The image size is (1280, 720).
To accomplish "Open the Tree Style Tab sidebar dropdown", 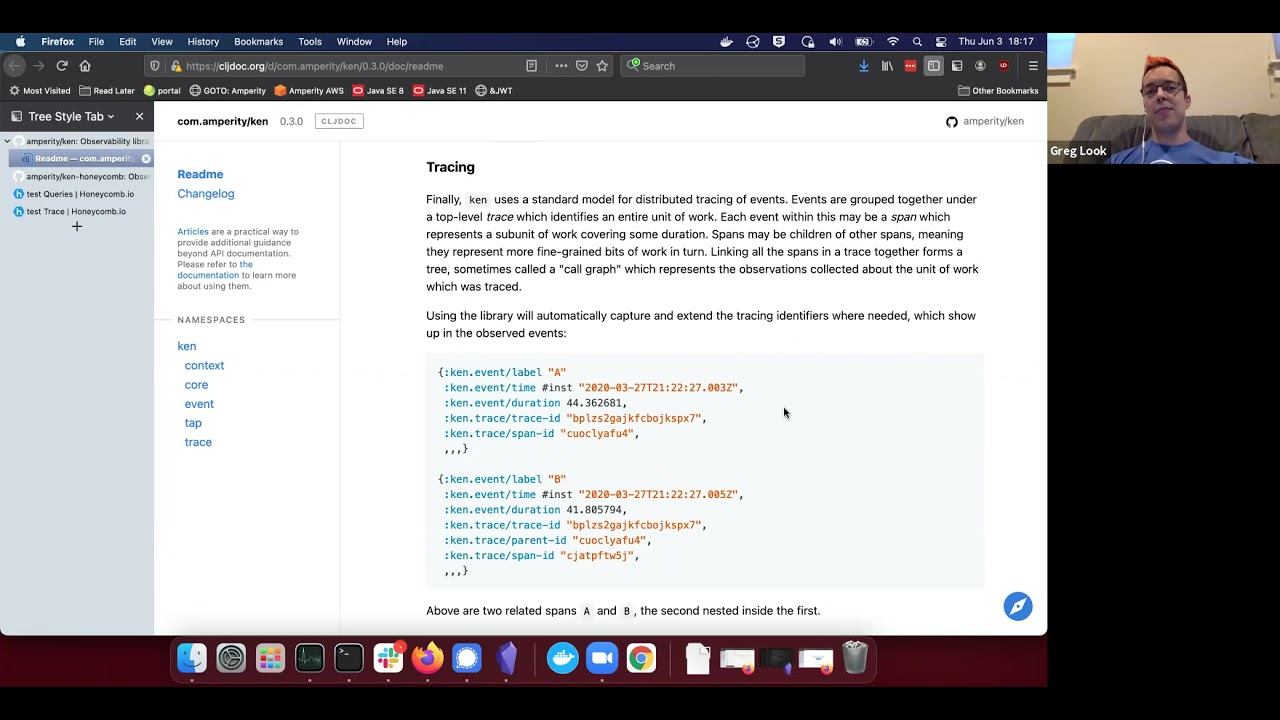I will coord(62,117).
